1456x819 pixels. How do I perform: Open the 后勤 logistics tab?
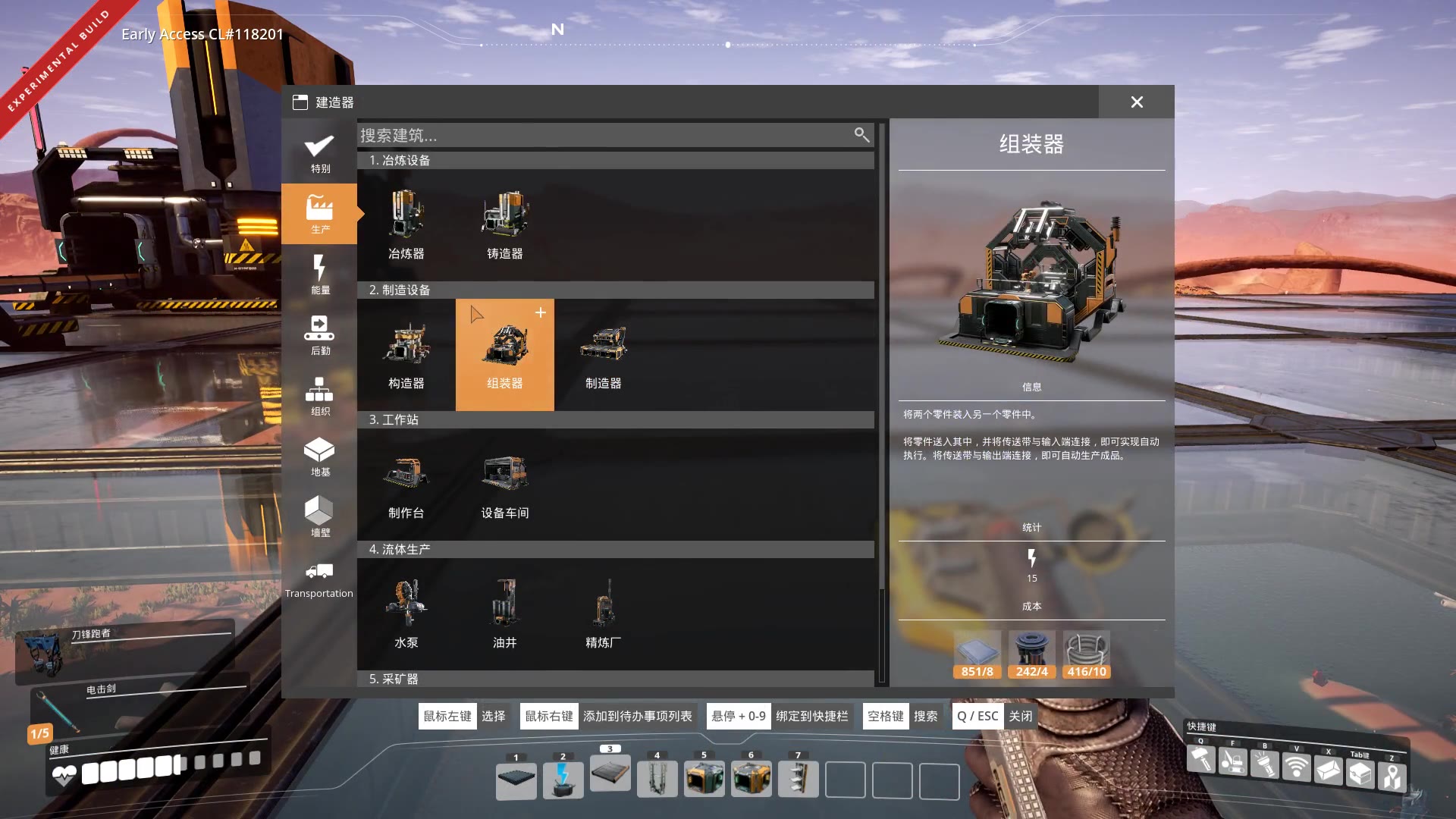(319, 335)
